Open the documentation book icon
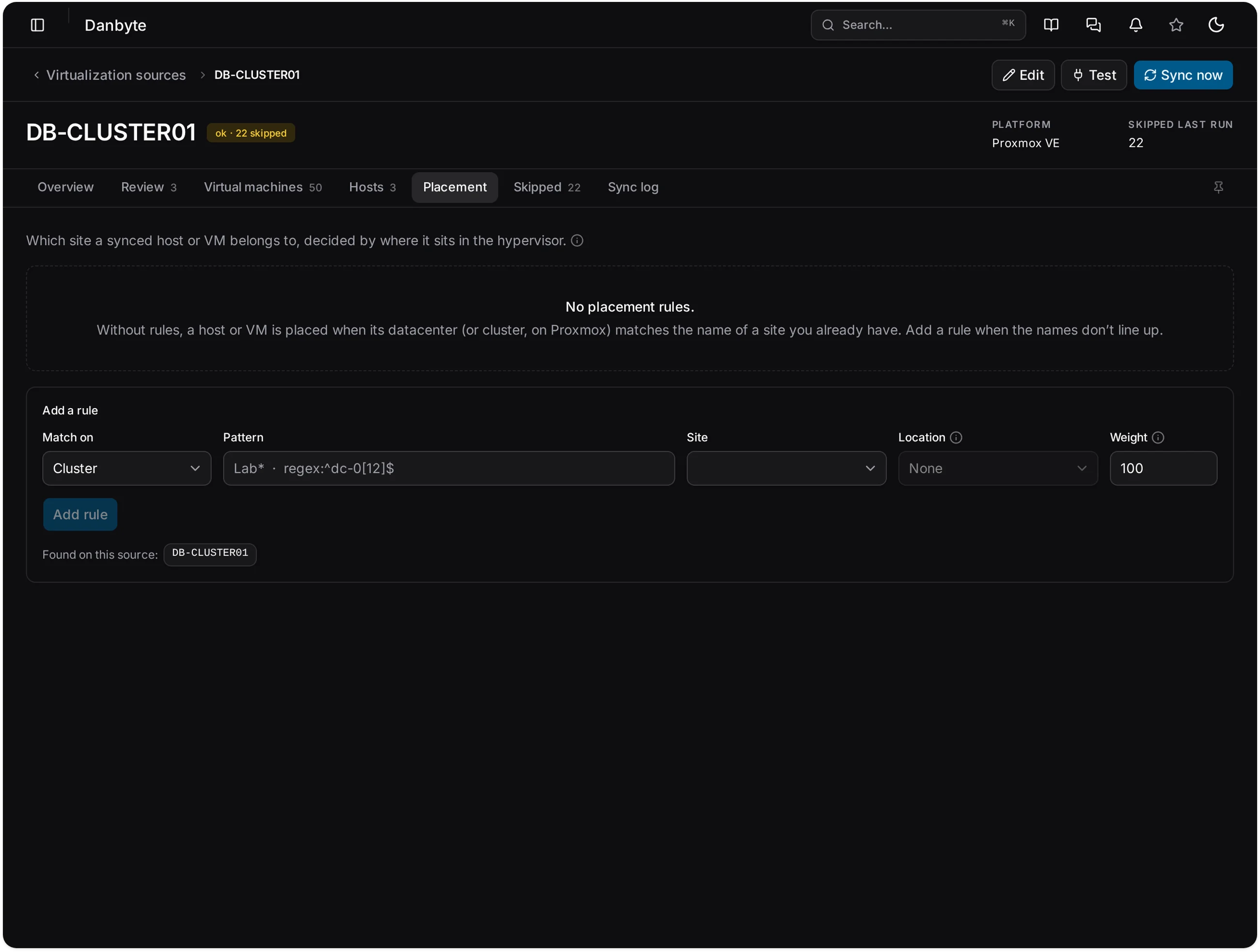The width and height of the screenshot is (1260, 952). [x=1050, y=25]
